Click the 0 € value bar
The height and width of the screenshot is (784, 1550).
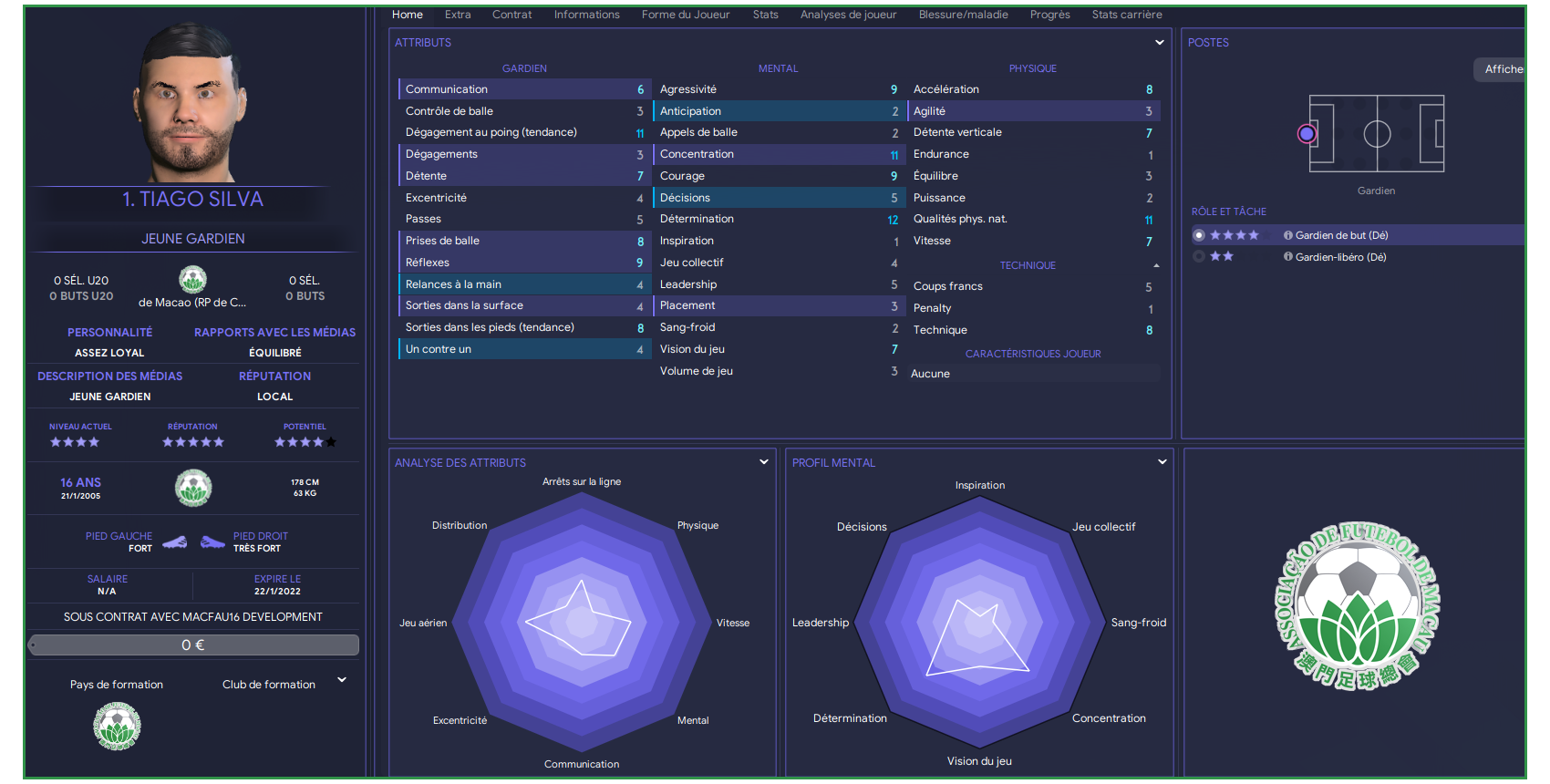pyautogui.click(x=193, y=645)
